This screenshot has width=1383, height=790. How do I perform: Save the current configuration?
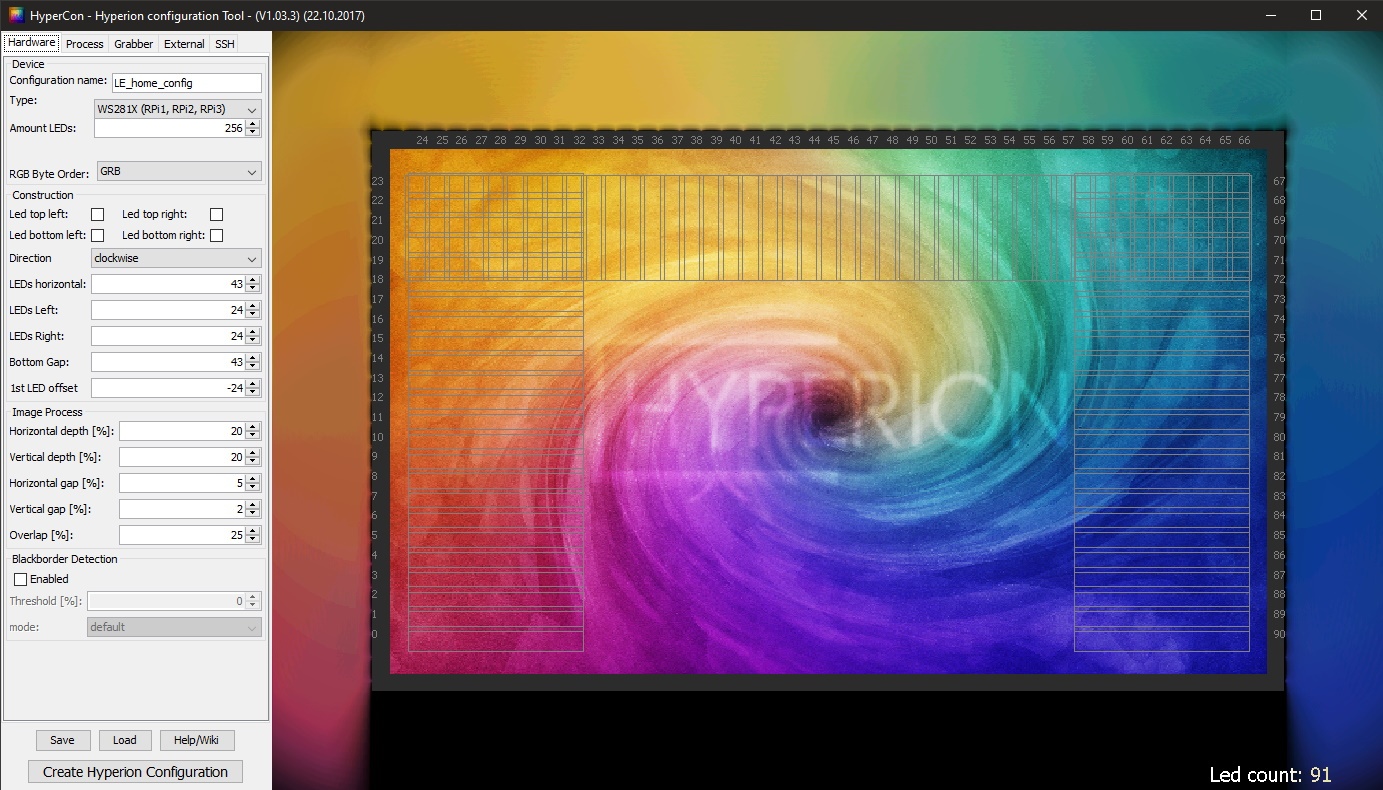tap(63, 740)
